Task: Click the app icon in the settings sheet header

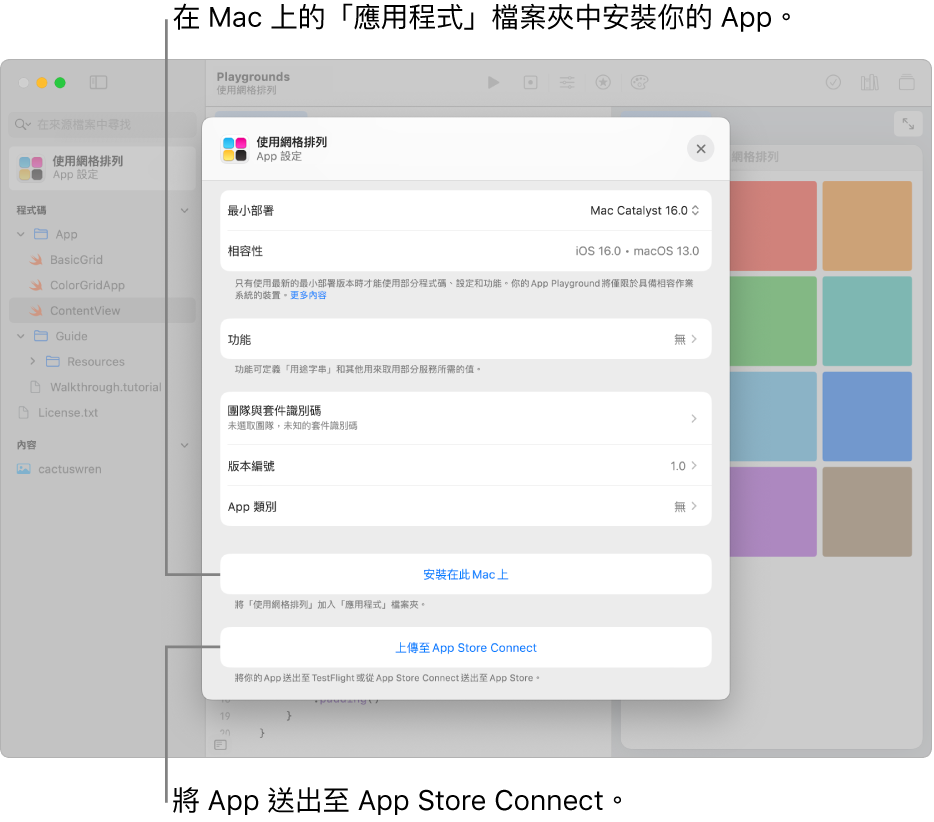Action: pyautogui.click(x=235, y=149)
